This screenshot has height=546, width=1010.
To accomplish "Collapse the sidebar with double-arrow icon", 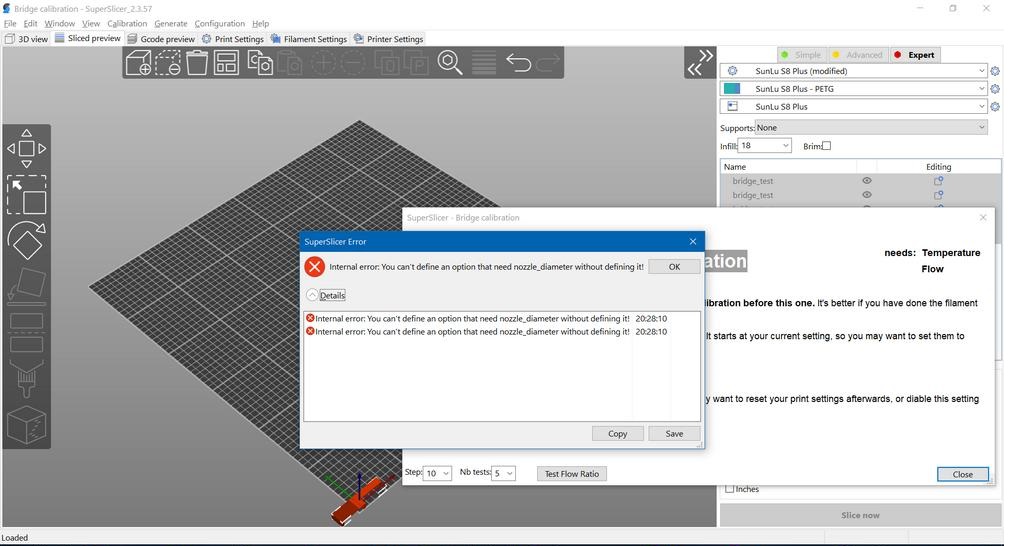I will pos(700,62).
